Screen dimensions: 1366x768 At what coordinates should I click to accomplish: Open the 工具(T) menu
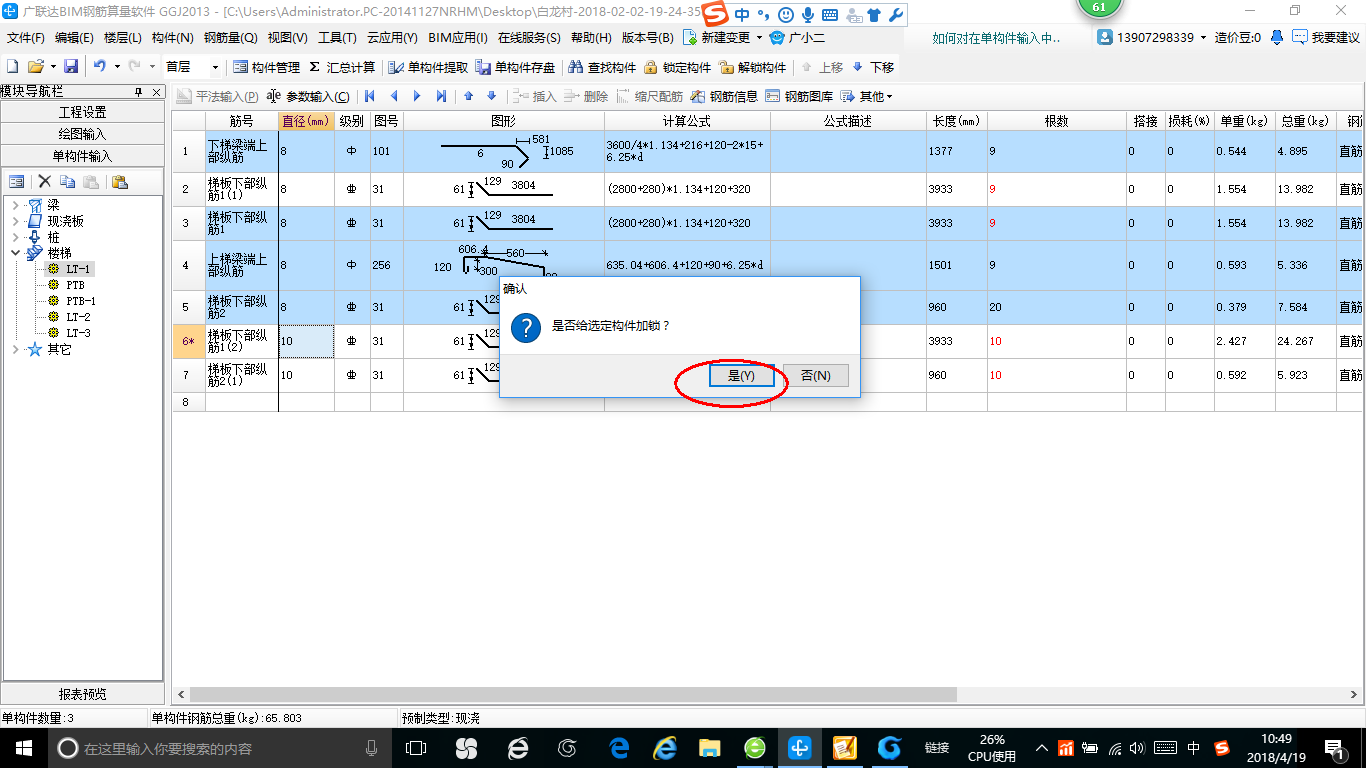tap(337, 37)
